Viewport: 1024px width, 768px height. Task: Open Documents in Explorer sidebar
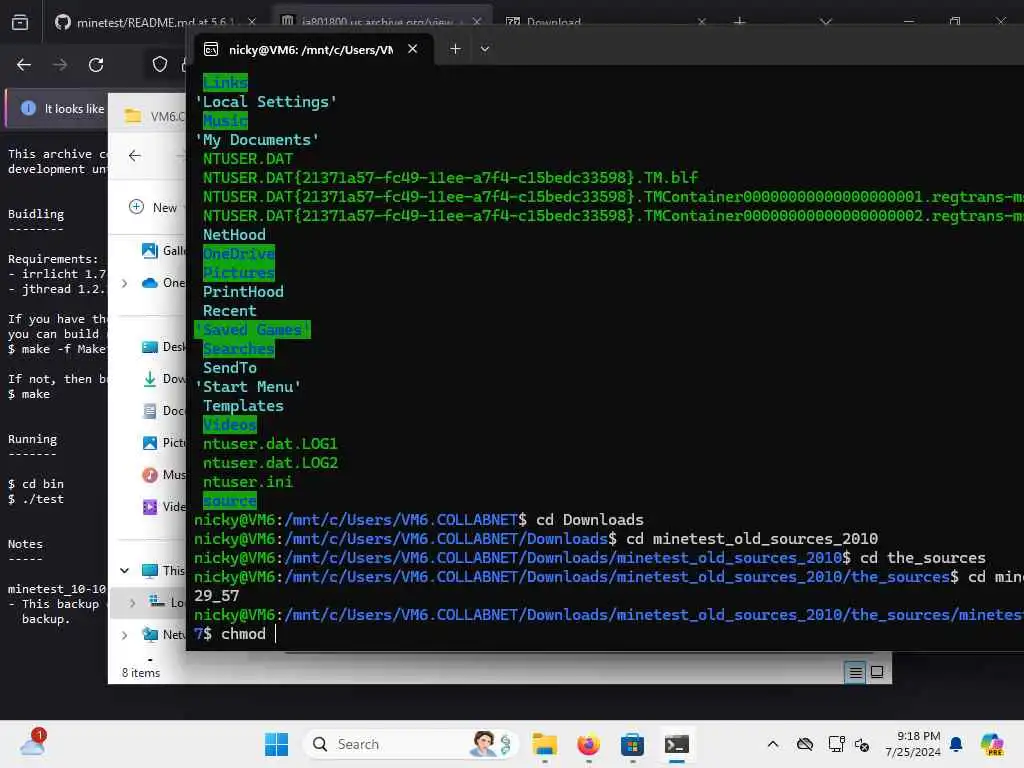pos(162,411)
